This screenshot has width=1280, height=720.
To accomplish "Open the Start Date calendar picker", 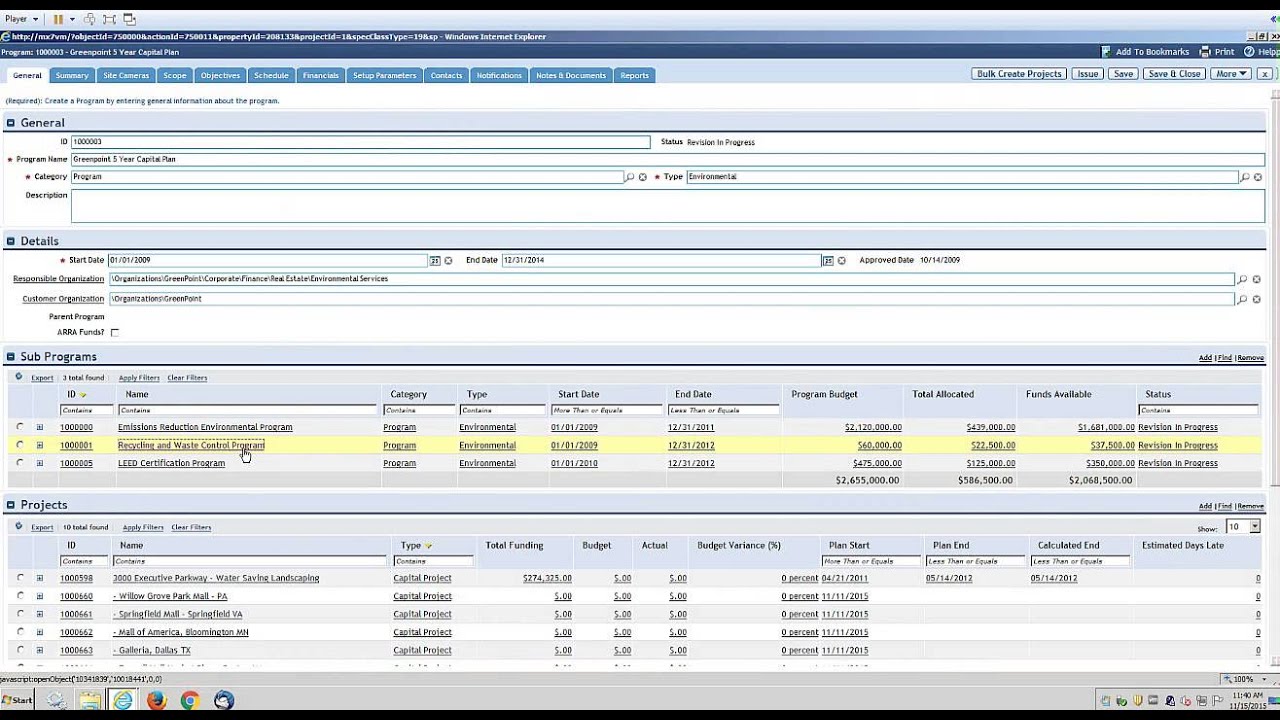I will pos(435,260).
